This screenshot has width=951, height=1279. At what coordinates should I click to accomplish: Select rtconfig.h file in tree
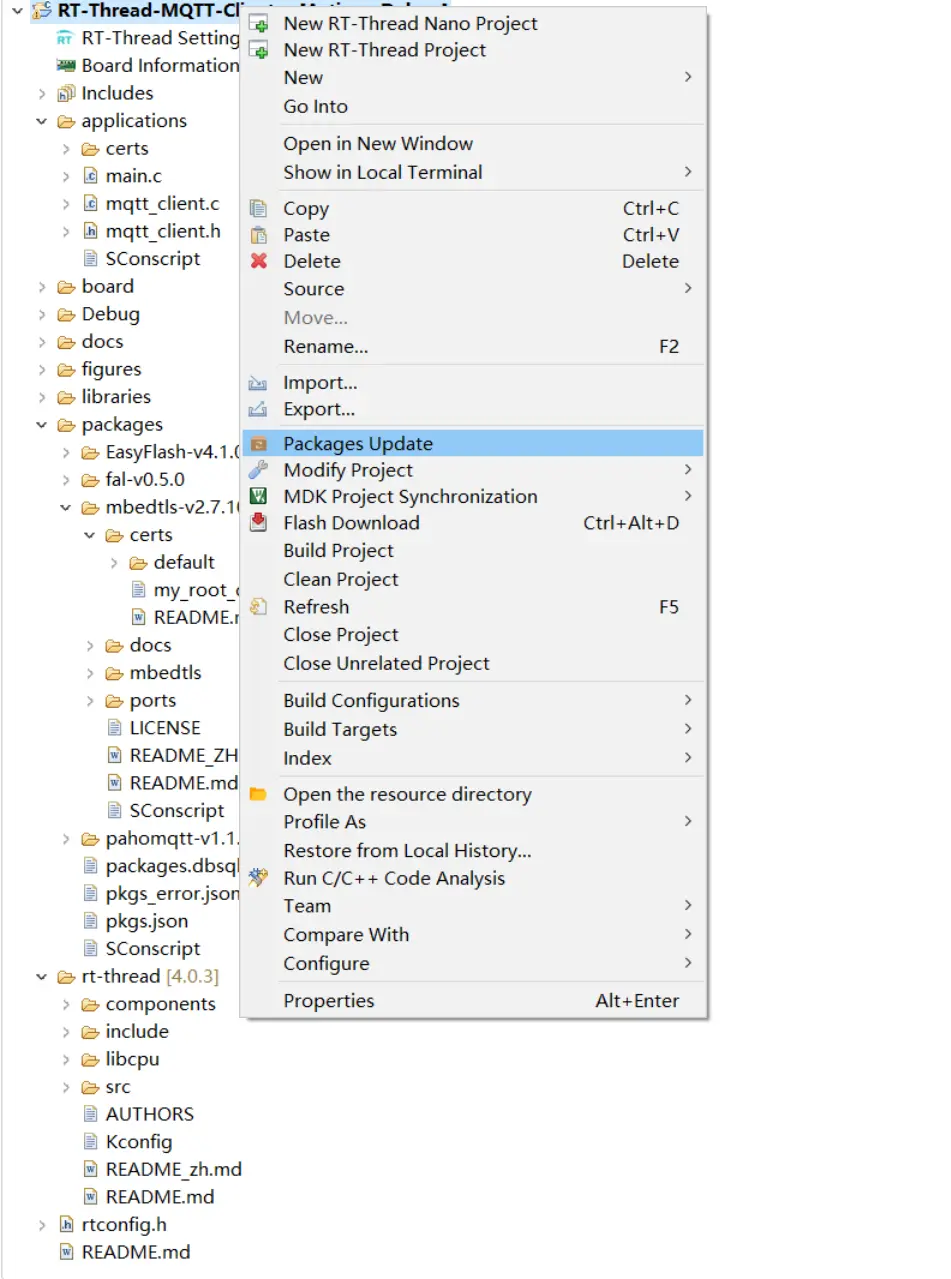click(x=123, y=1224)
